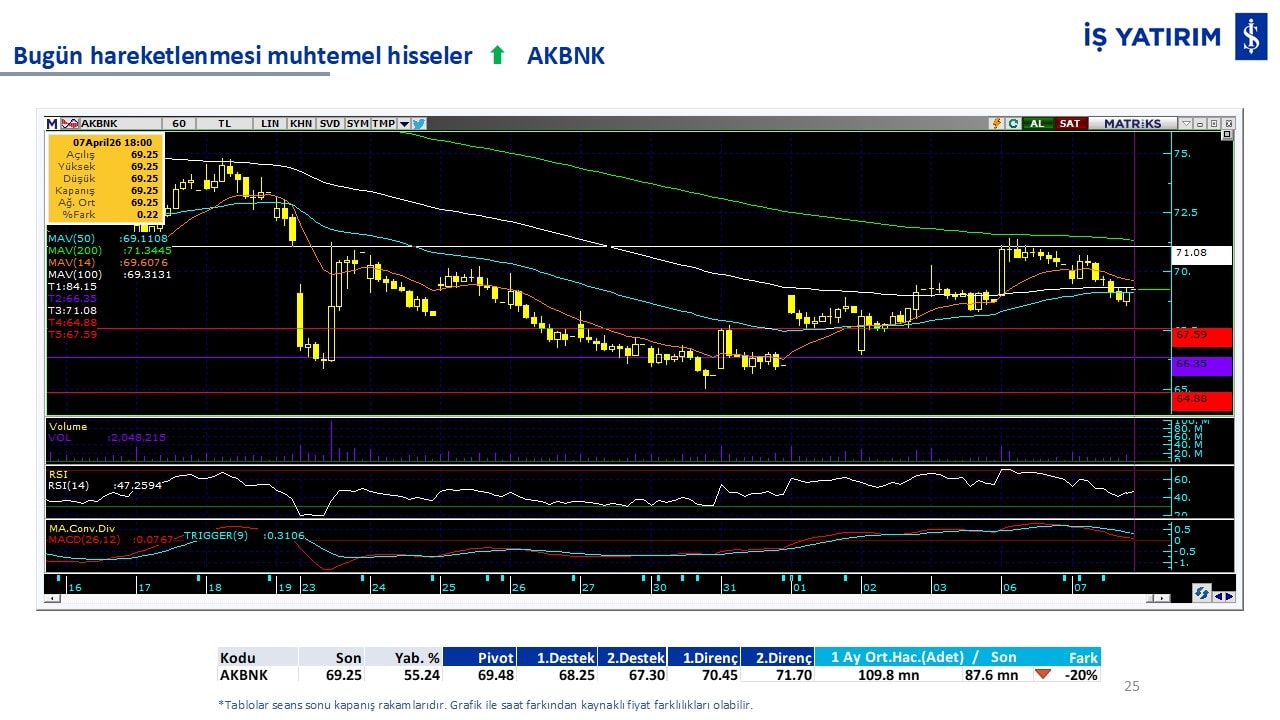Image resolution: width=1280 pixels, height=720 pixels.
Task: Toggle the SVD level button
Action: click(x=330, y=124)
